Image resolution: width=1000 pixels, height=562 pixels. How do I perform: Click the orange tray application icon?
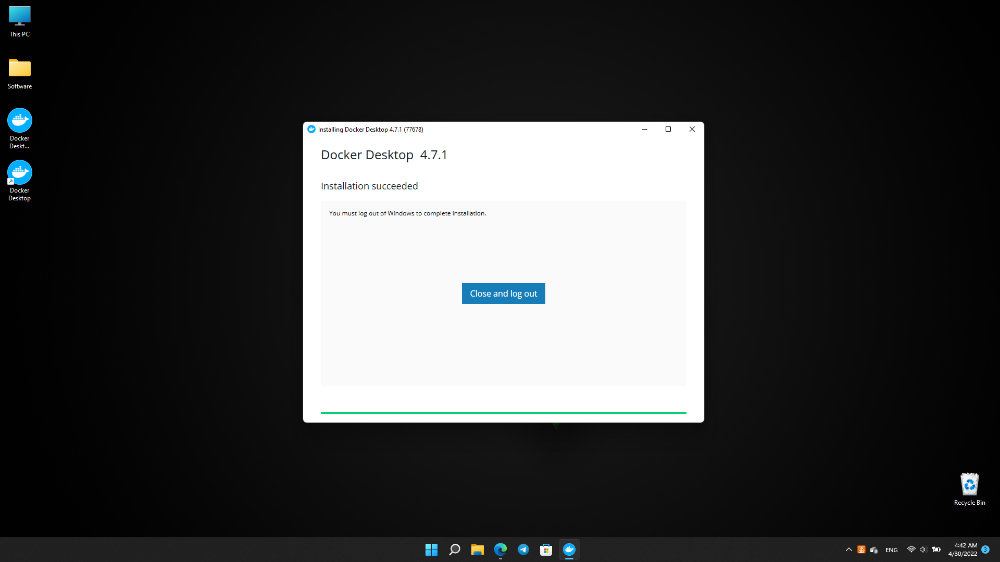862,549
